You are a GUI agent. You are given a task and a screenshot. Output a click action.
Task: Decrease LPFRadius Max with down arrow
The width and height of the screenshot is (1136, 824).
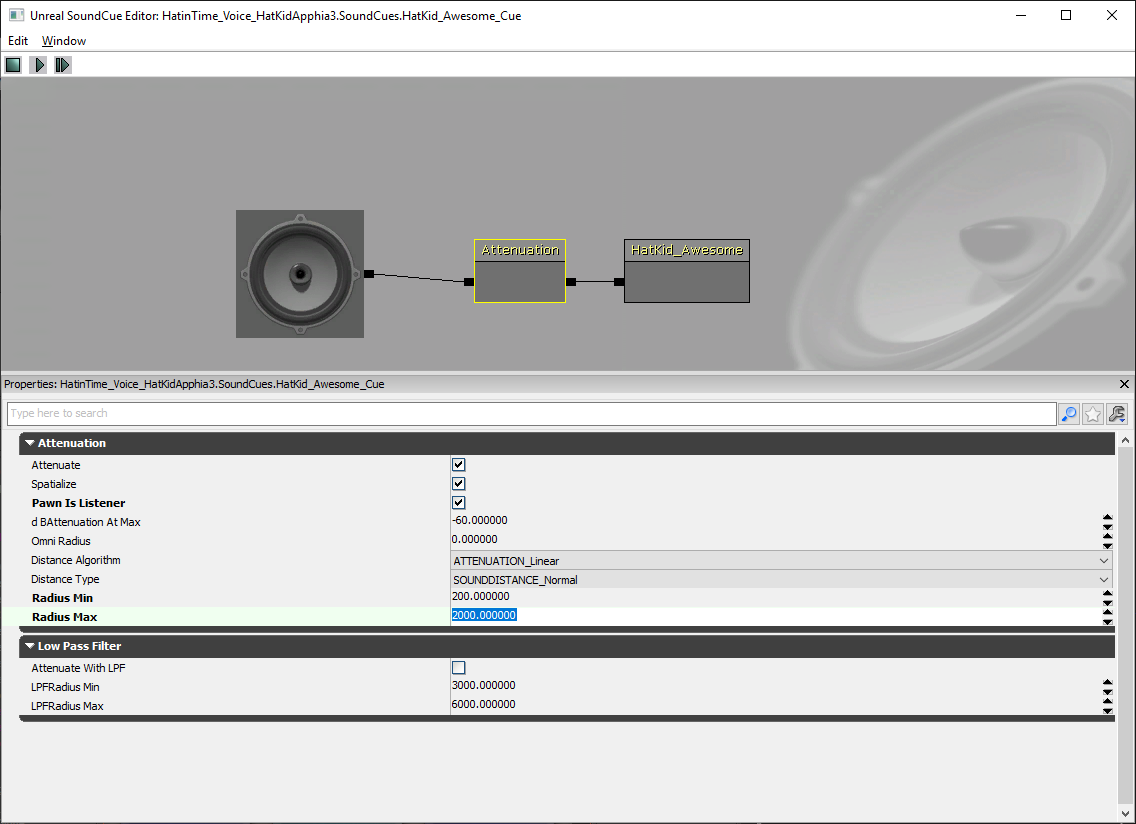(1108, 710)
